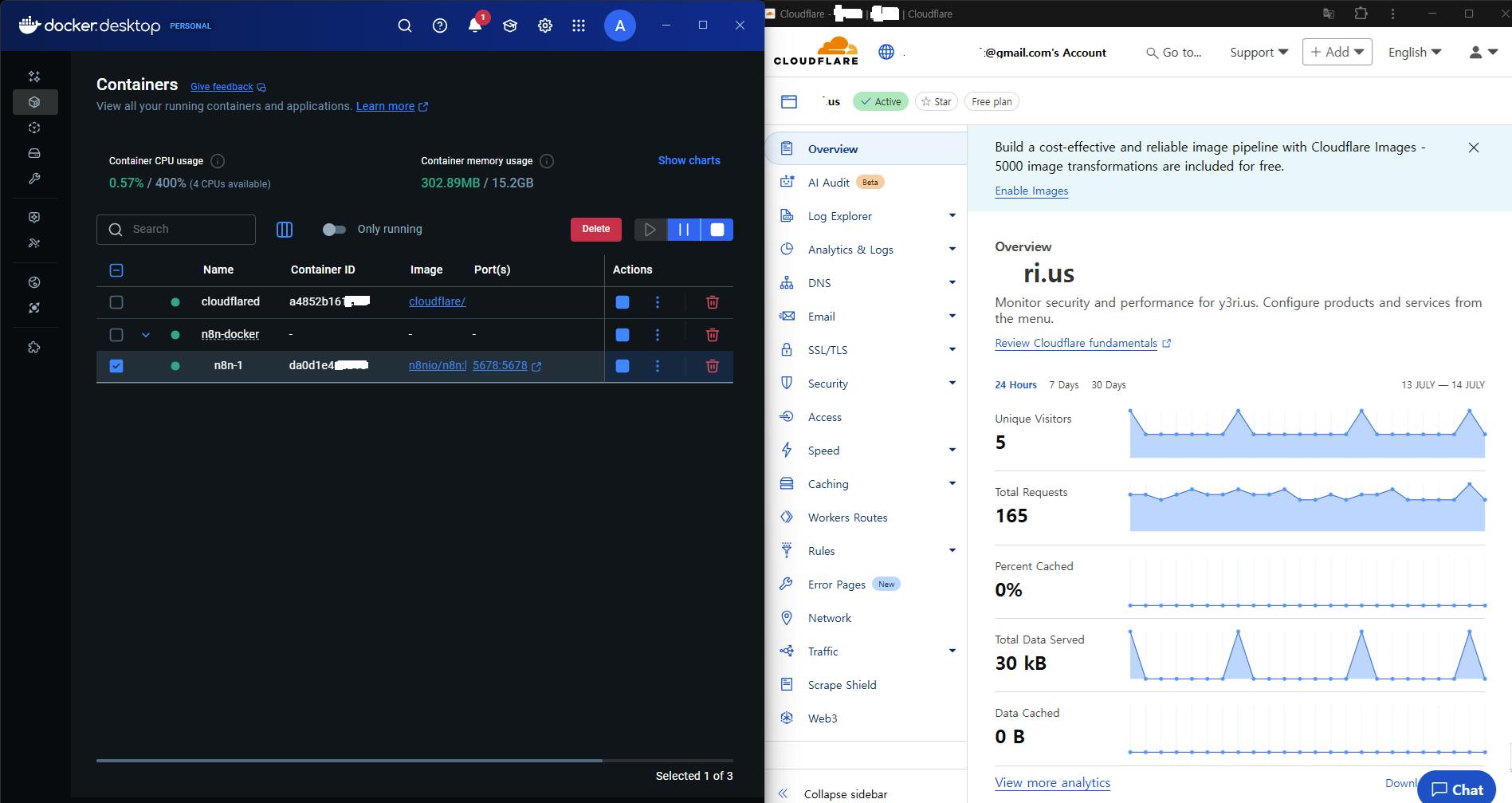The width and height of the screenshot is (1512, 803).
Task: Open Extensions puzzle icon in Docker sidebar
Action: click(34, 348)
